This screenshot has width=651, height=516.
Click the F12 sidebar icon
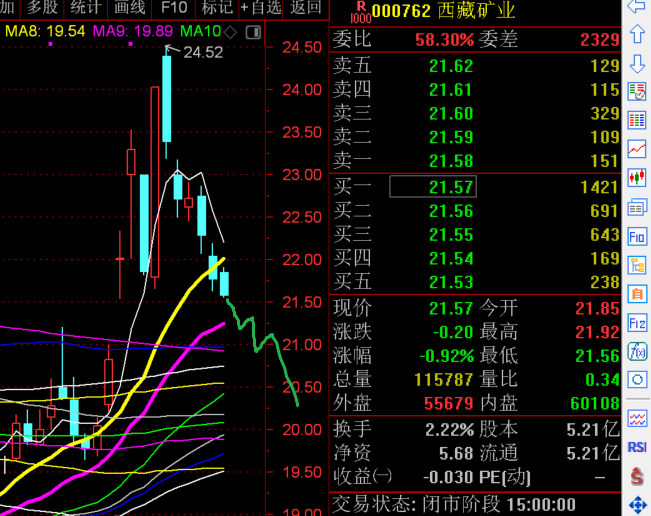pyautogui.click(x=637, y=323)
